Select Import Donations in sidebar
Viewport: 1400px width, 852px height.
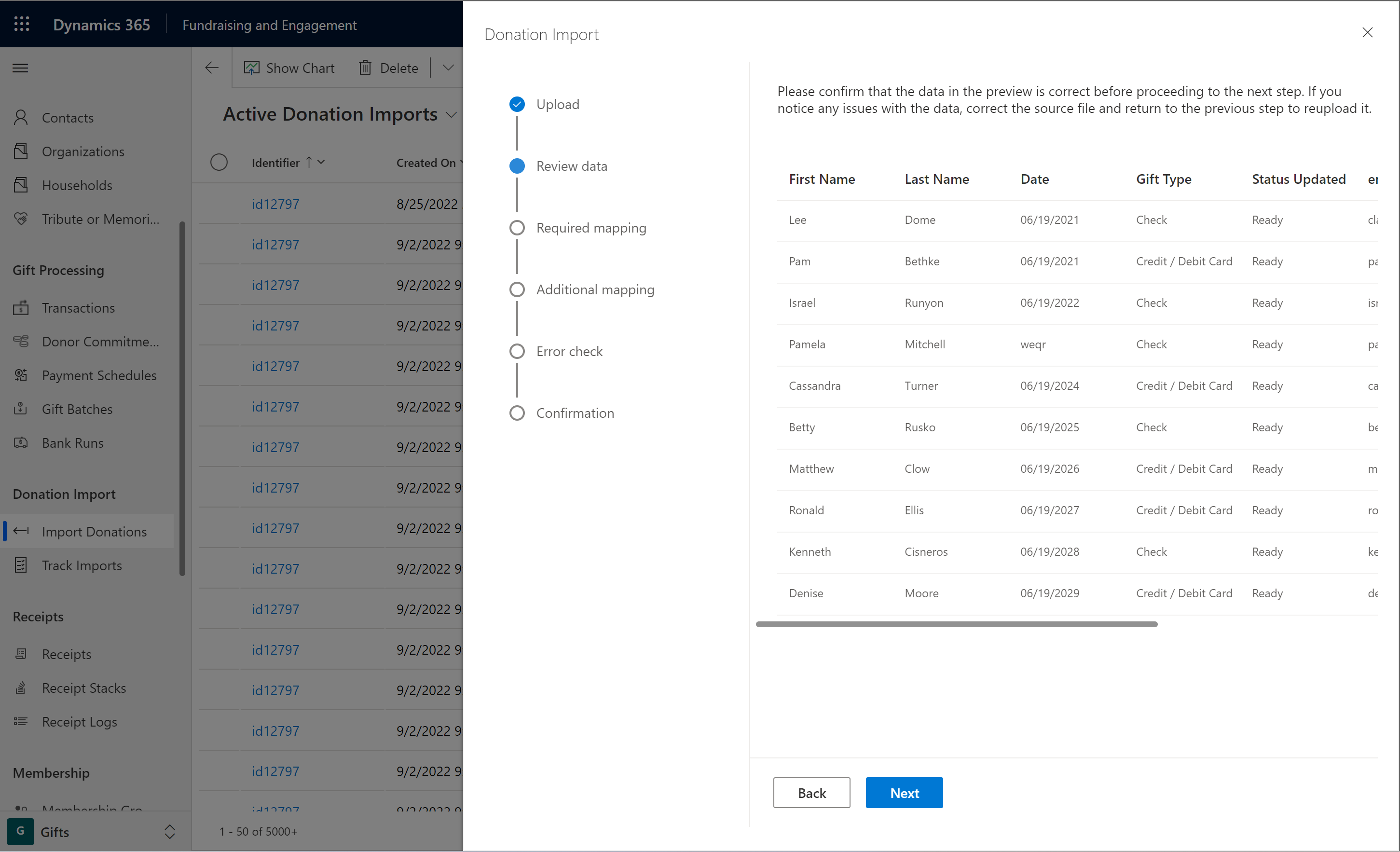[x=94, y=531]
